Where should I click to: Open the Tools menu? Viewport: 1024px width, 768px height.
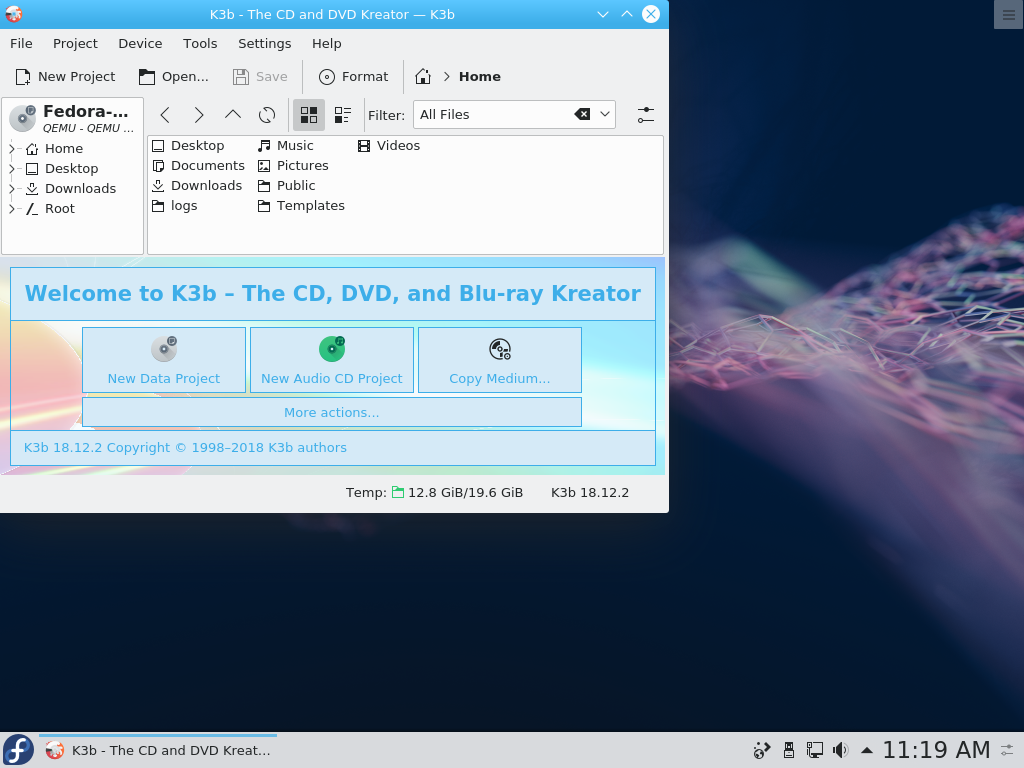[200, 43]
